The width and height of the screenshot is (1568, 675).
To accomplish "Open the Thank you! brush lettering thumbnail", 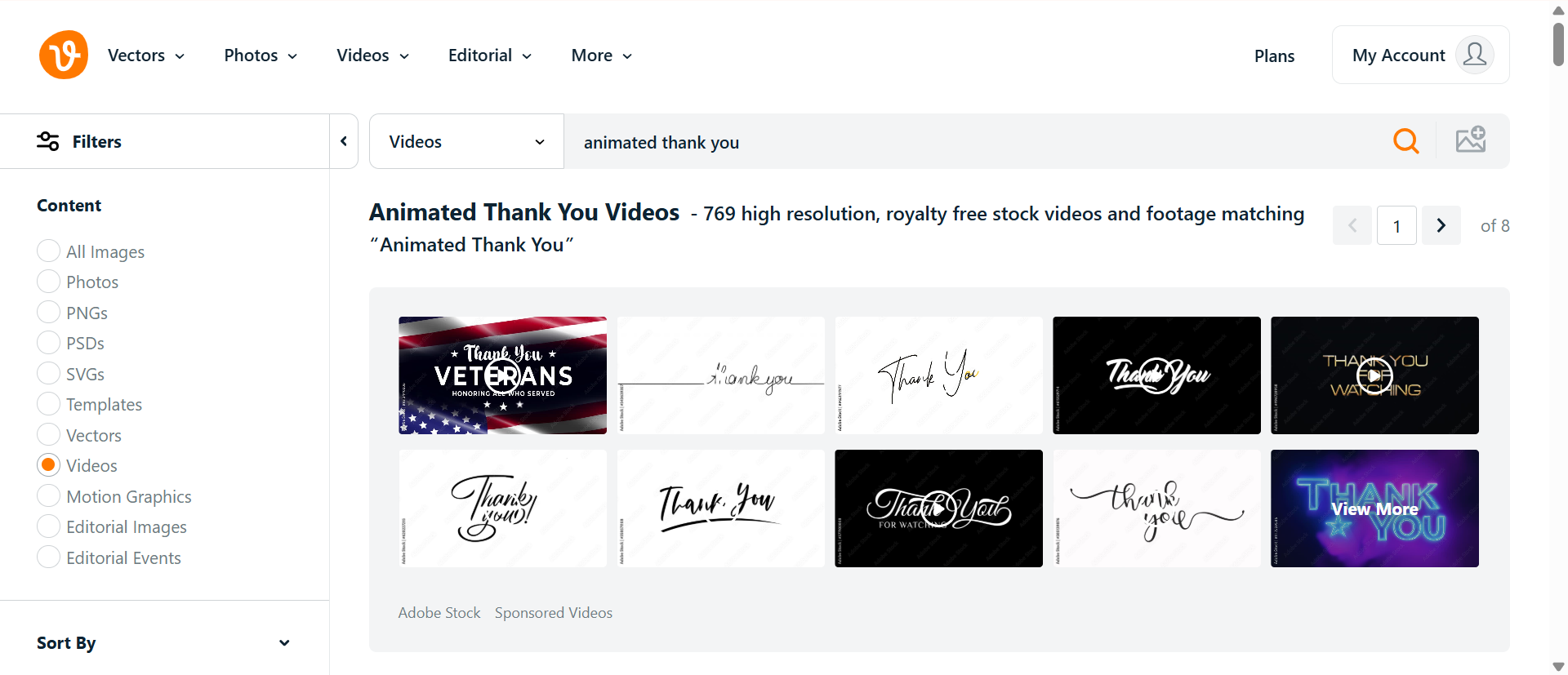I will [x=502, y=508].
